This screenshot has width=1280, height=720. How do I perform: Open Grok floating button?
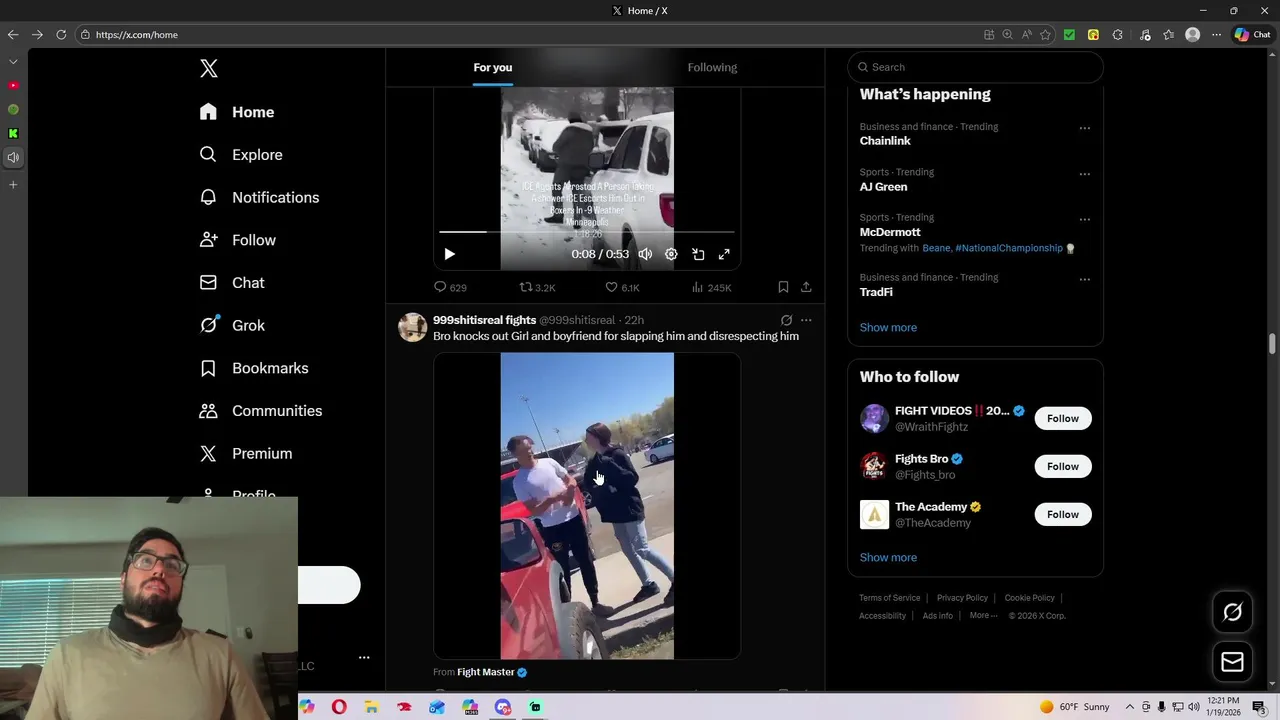1232,612
